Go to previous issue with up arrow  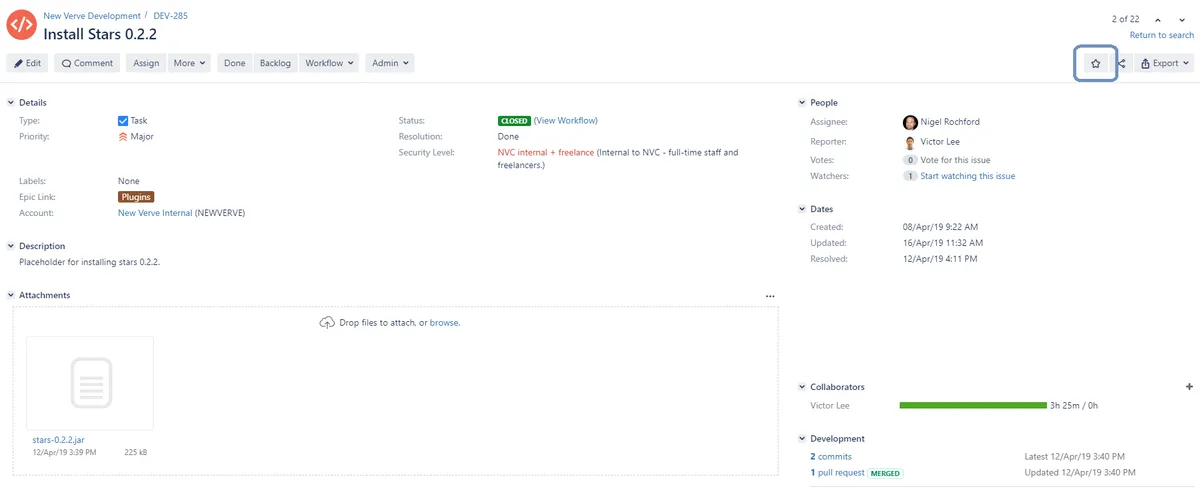pyautogui.click(x=1158, y=19)
